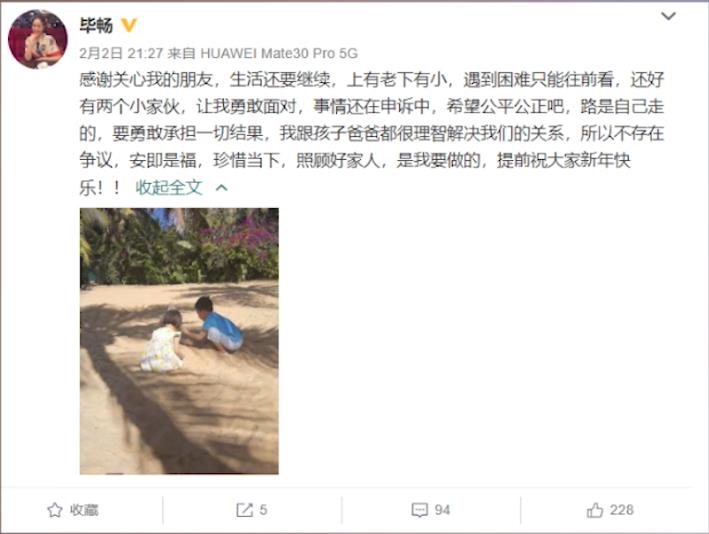Click the orange verified V badge
709x534 pixels.
coord(129,25)
